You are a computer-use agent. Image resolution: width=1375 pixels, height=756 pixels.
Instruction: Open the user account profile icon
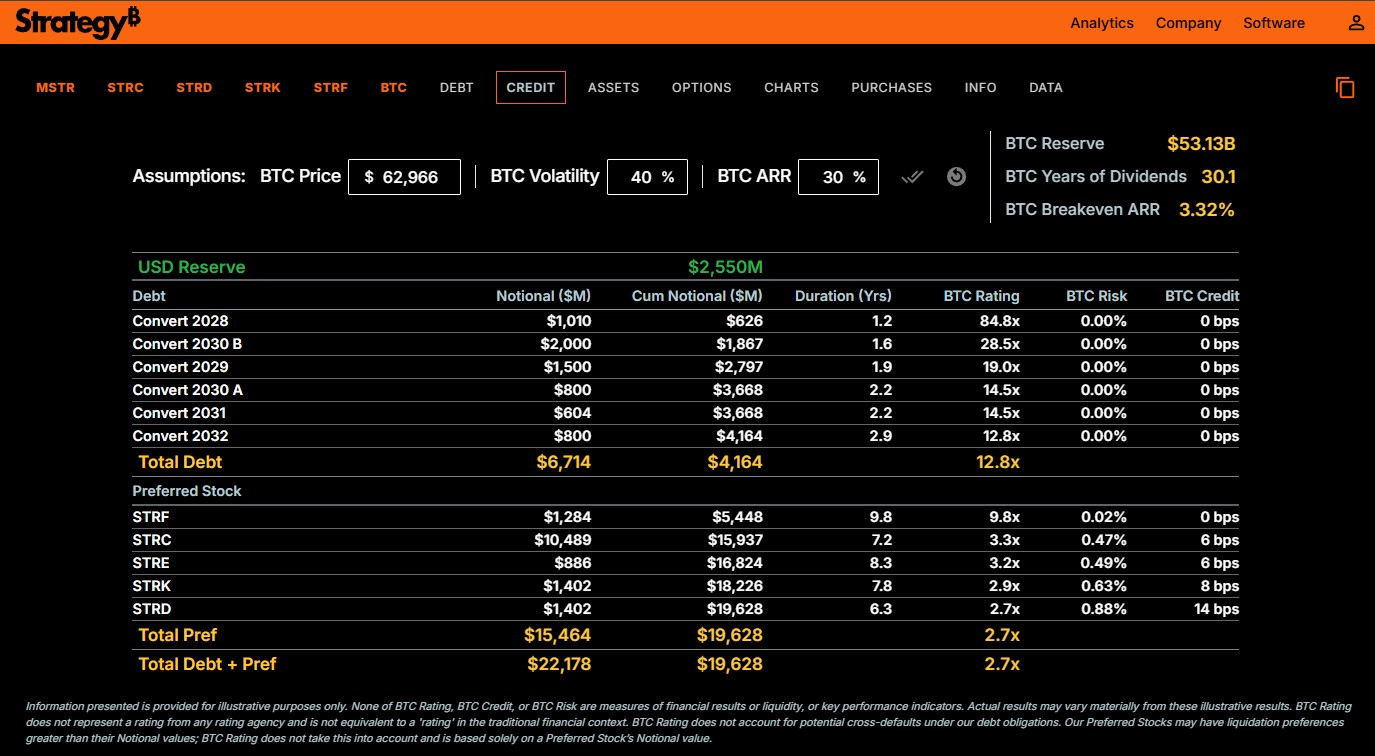click(x=1356, y=23)
